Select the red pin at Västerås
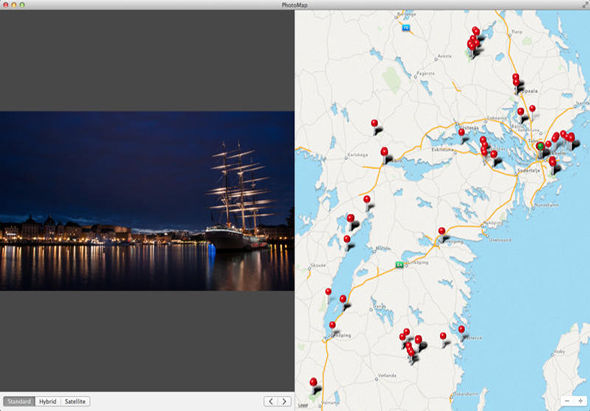 point(462,132)
